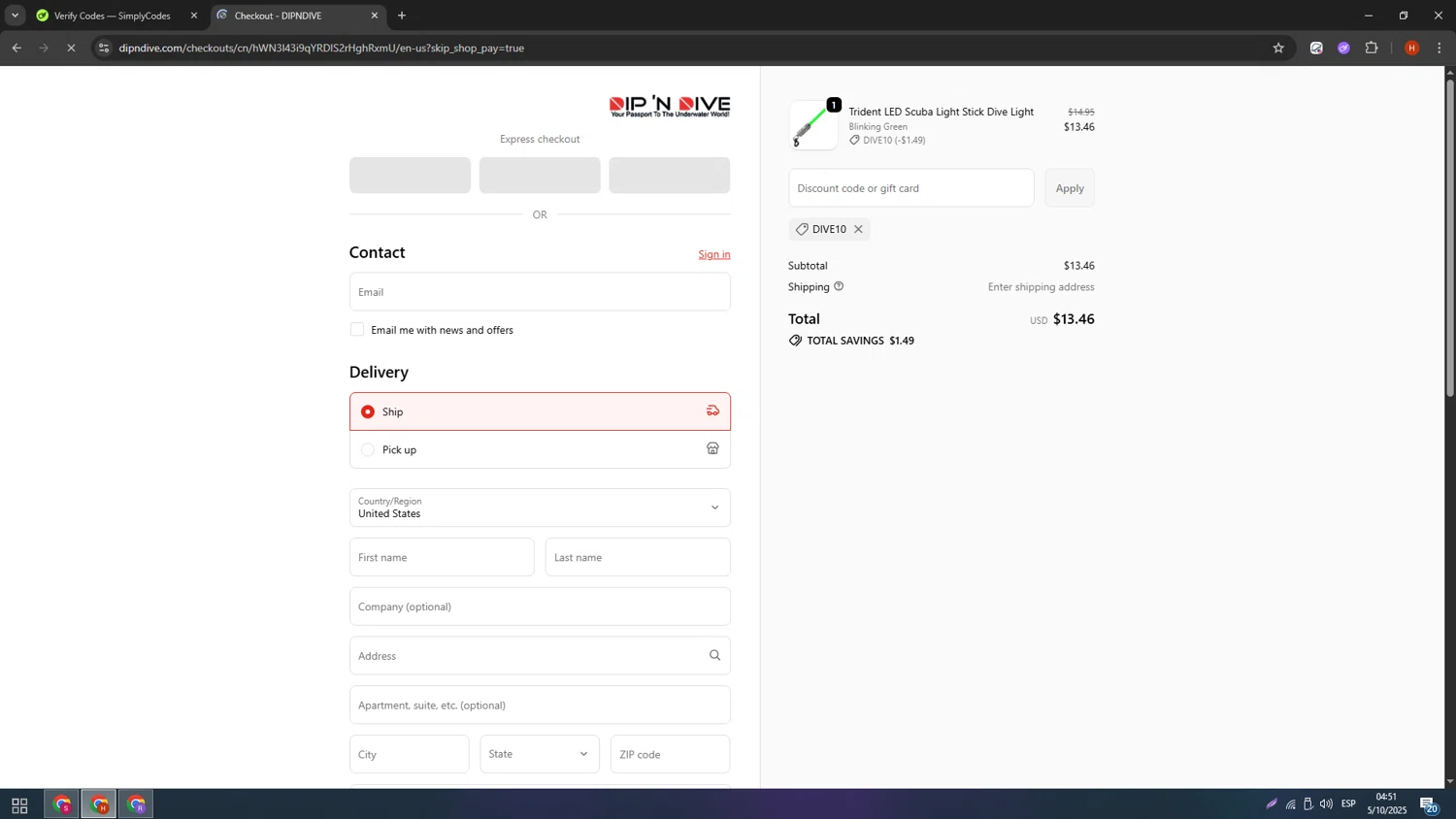Click total price $13.46 in bold
The height and width of the screenshot is (819, 1456).
1074,319
